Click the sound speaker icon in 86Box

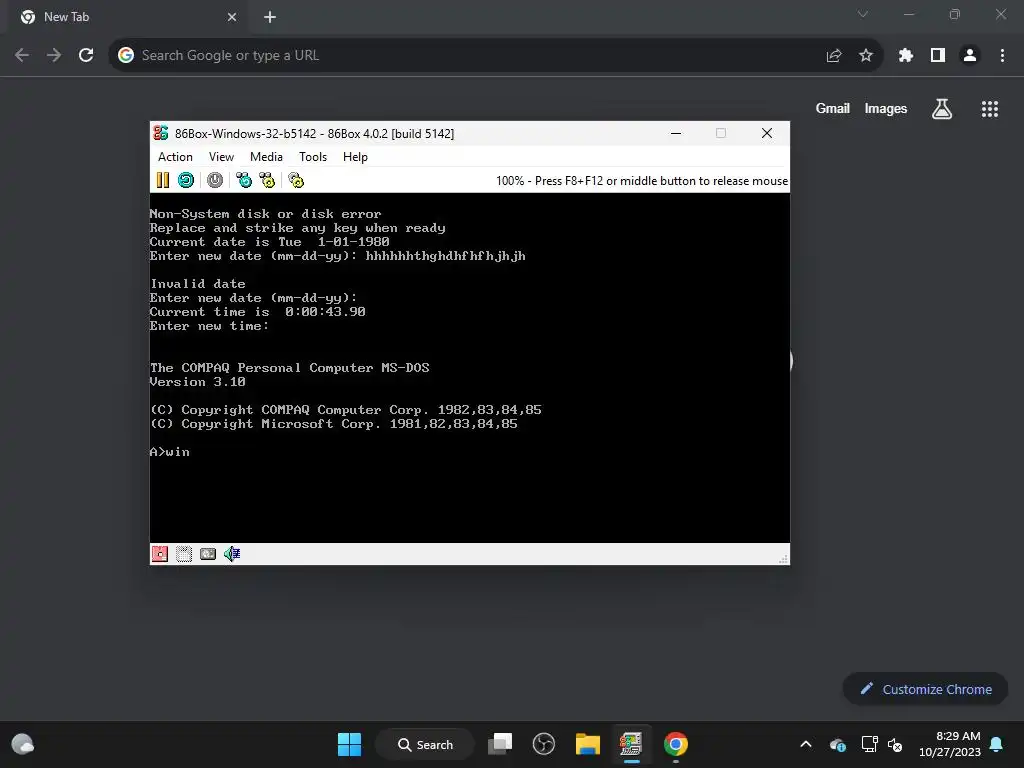[232, 554]
